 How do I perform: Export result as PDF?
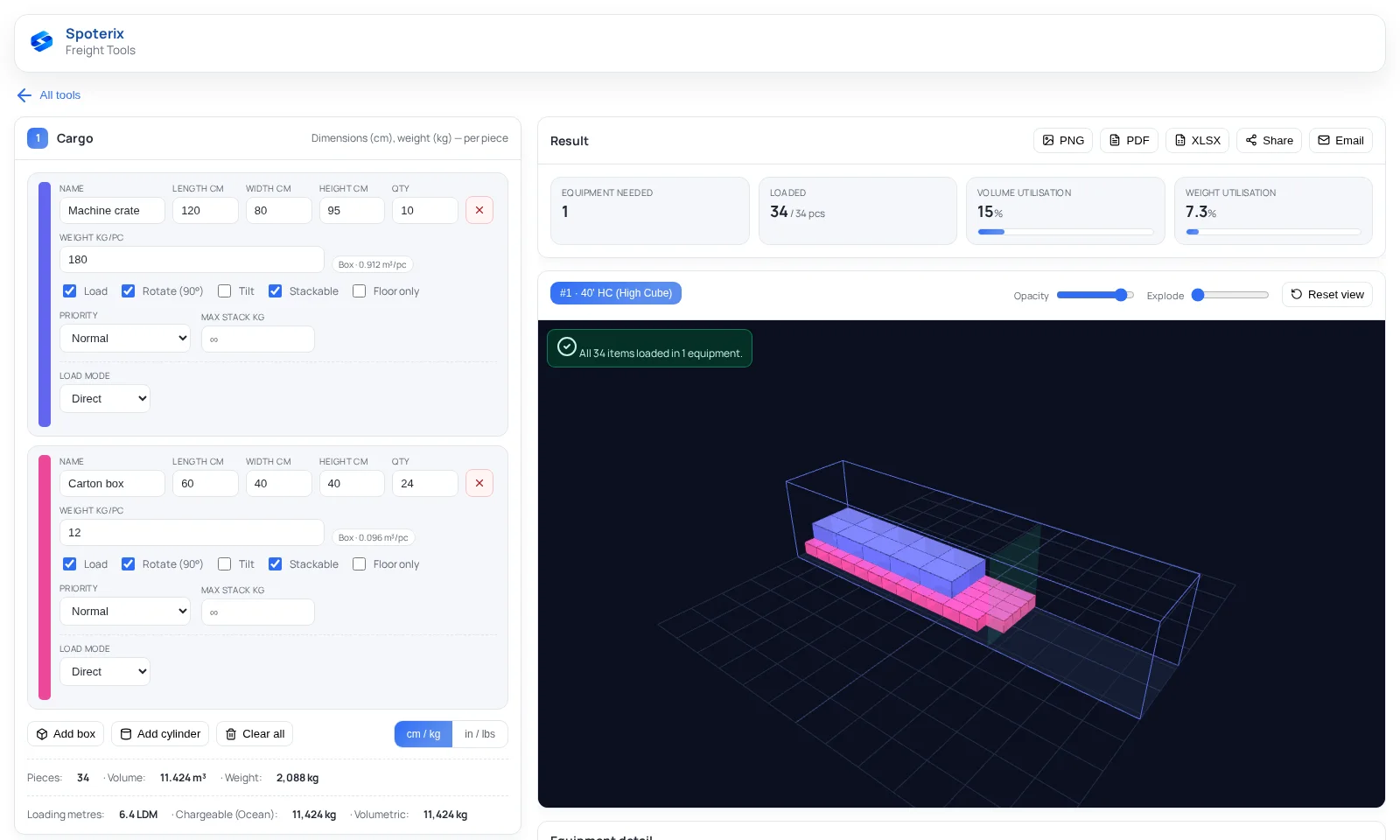point(1129,140)
